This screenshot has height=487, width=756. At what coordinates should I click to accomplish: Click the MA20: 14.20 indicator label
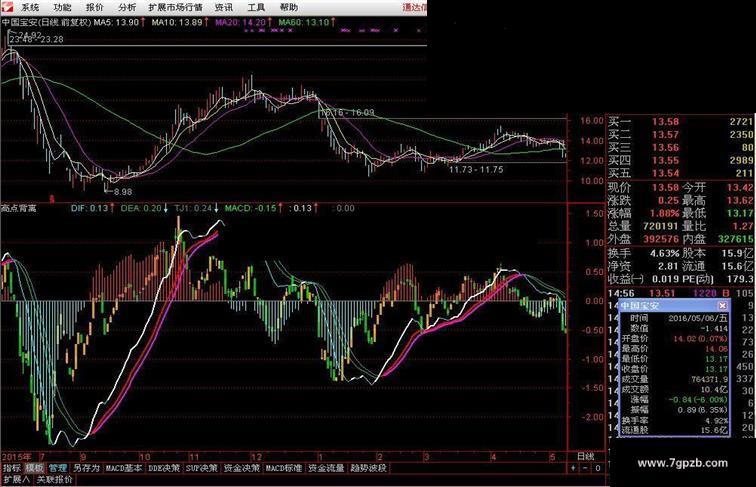(x=243, y=22)
